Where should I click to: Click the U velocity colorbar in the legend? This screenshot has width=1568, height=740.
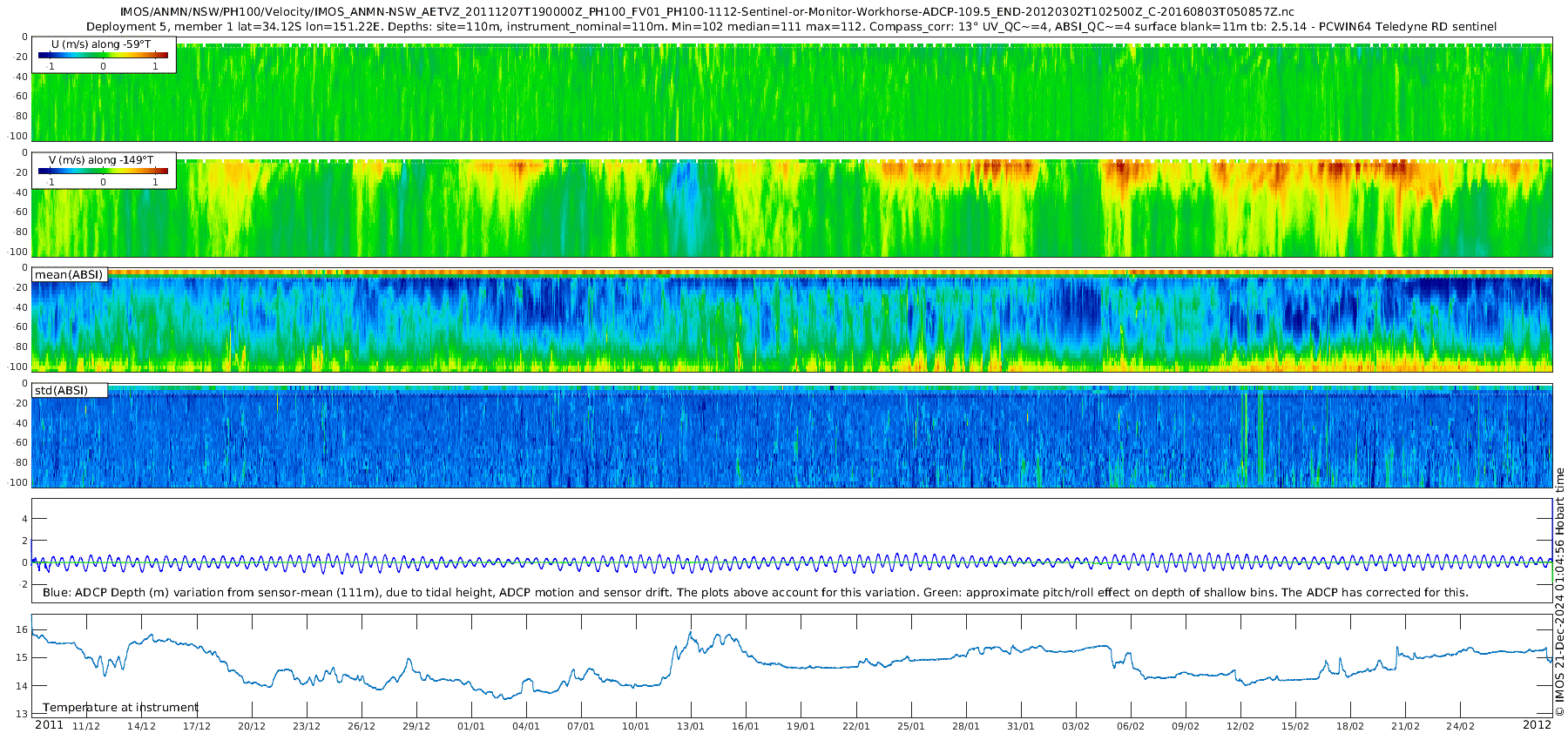point(103,55)
